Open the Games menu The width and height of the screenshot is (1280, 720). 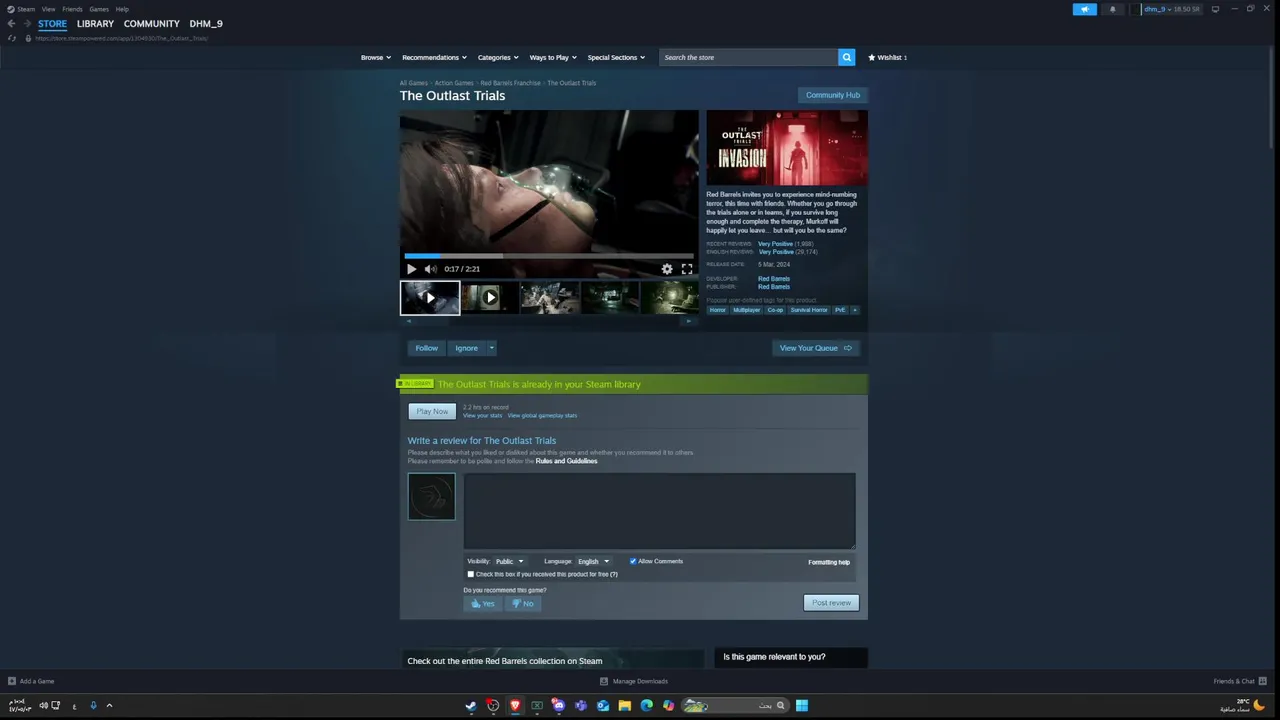99,9
